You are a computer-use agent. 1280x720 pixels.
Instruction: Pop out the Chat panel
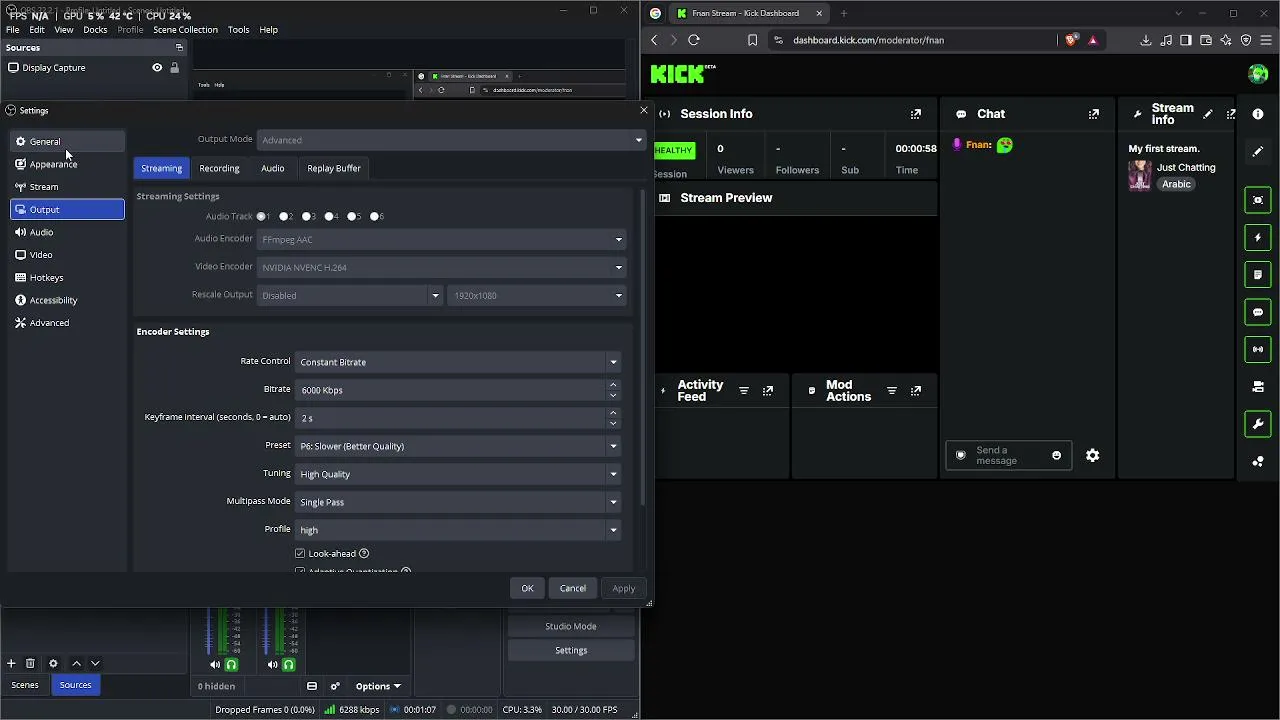click(1094, 114)
